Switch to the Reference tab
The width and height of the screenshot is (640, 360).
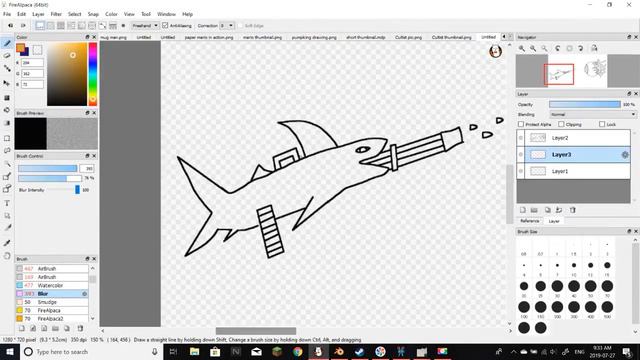(530, 221)
